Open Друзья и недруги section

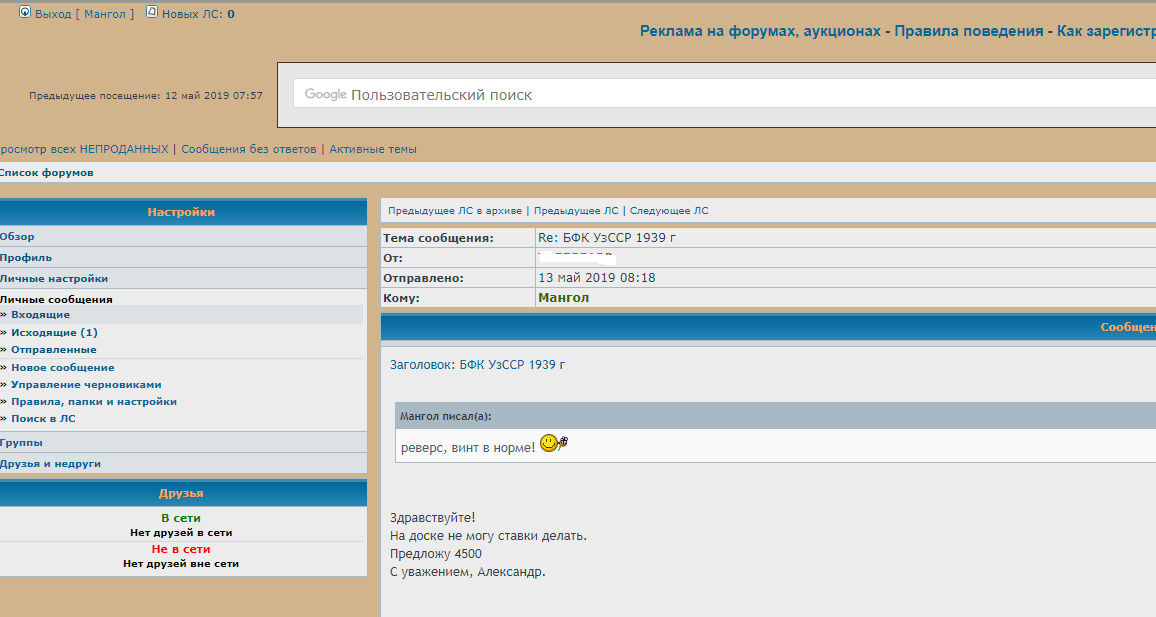51,464
